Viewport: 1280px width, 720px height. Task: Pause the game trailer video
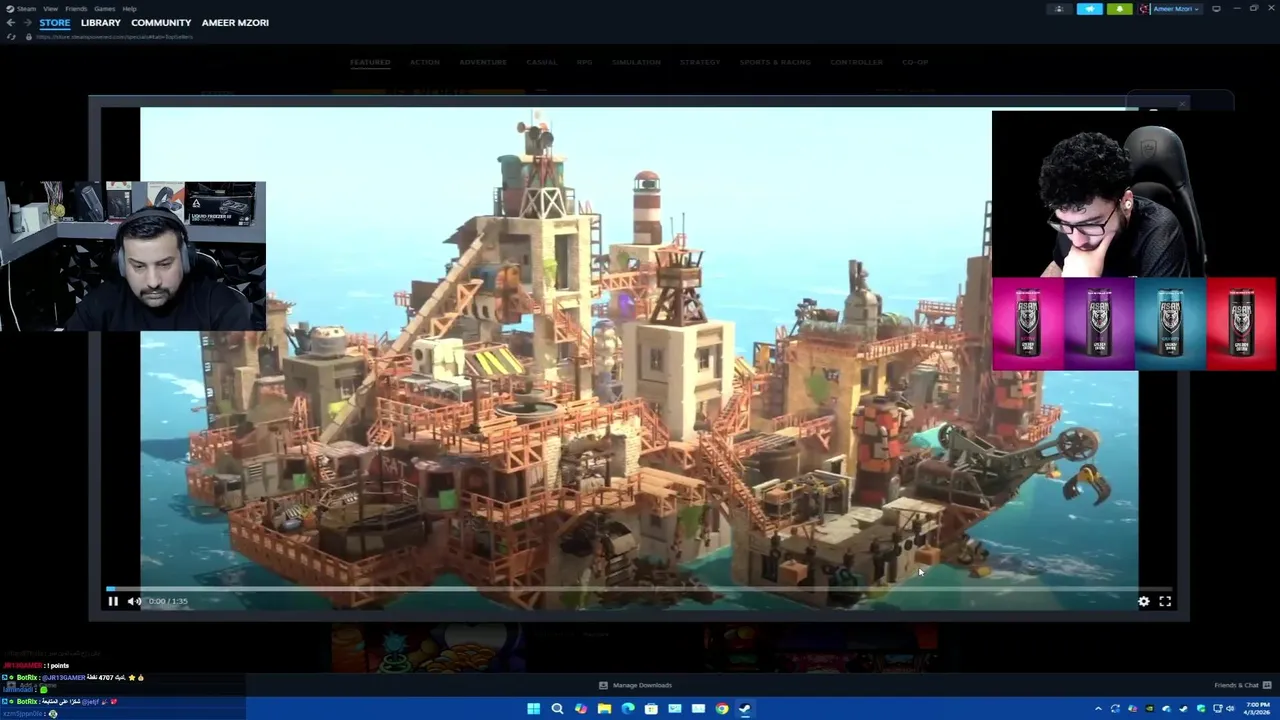pyautogui.click(x=113, y=601)
